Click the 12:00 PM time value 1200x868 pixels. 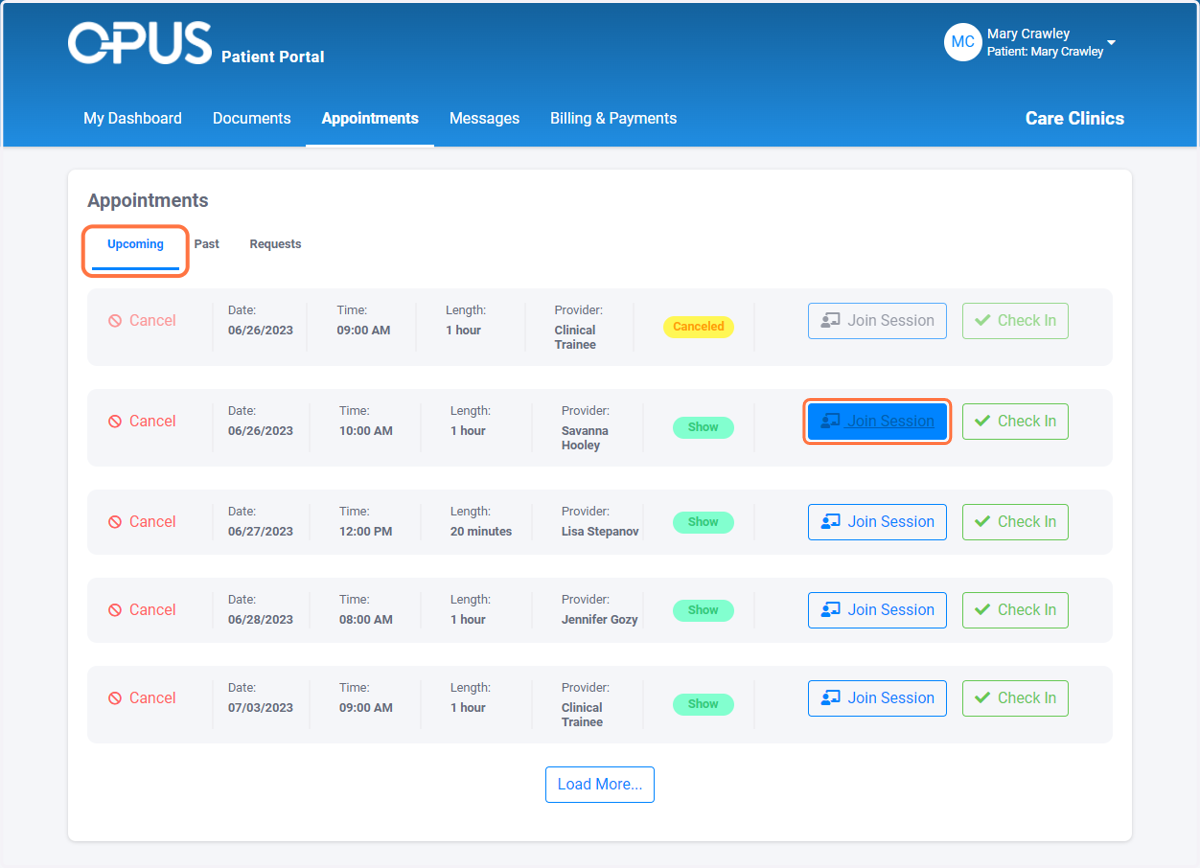(366, 532)
